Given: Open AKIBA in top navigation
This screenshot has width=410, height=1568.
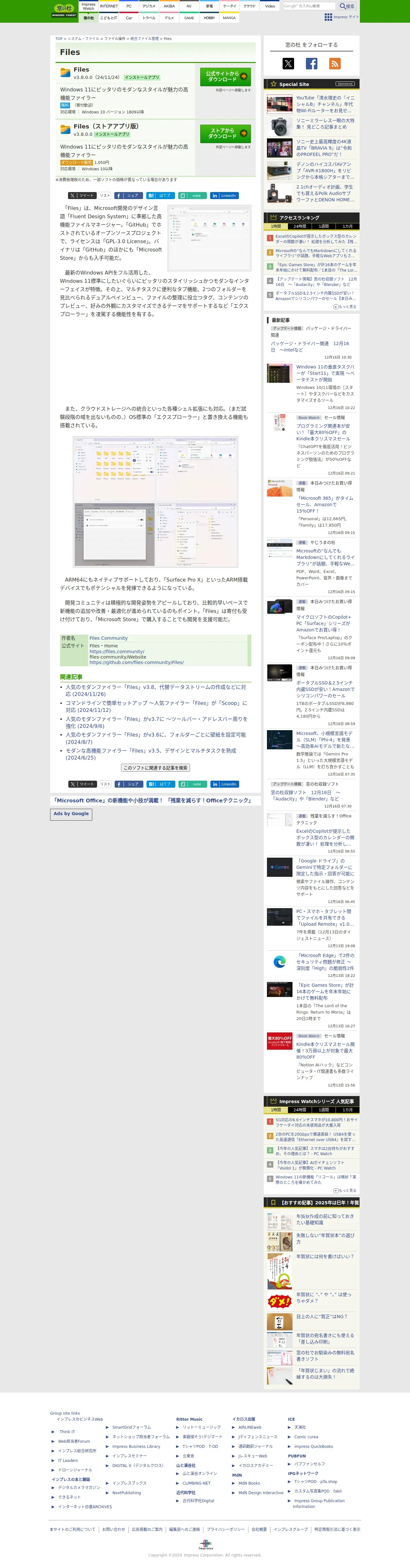Looking at the screenshot, I should click(x=169, y=6).
